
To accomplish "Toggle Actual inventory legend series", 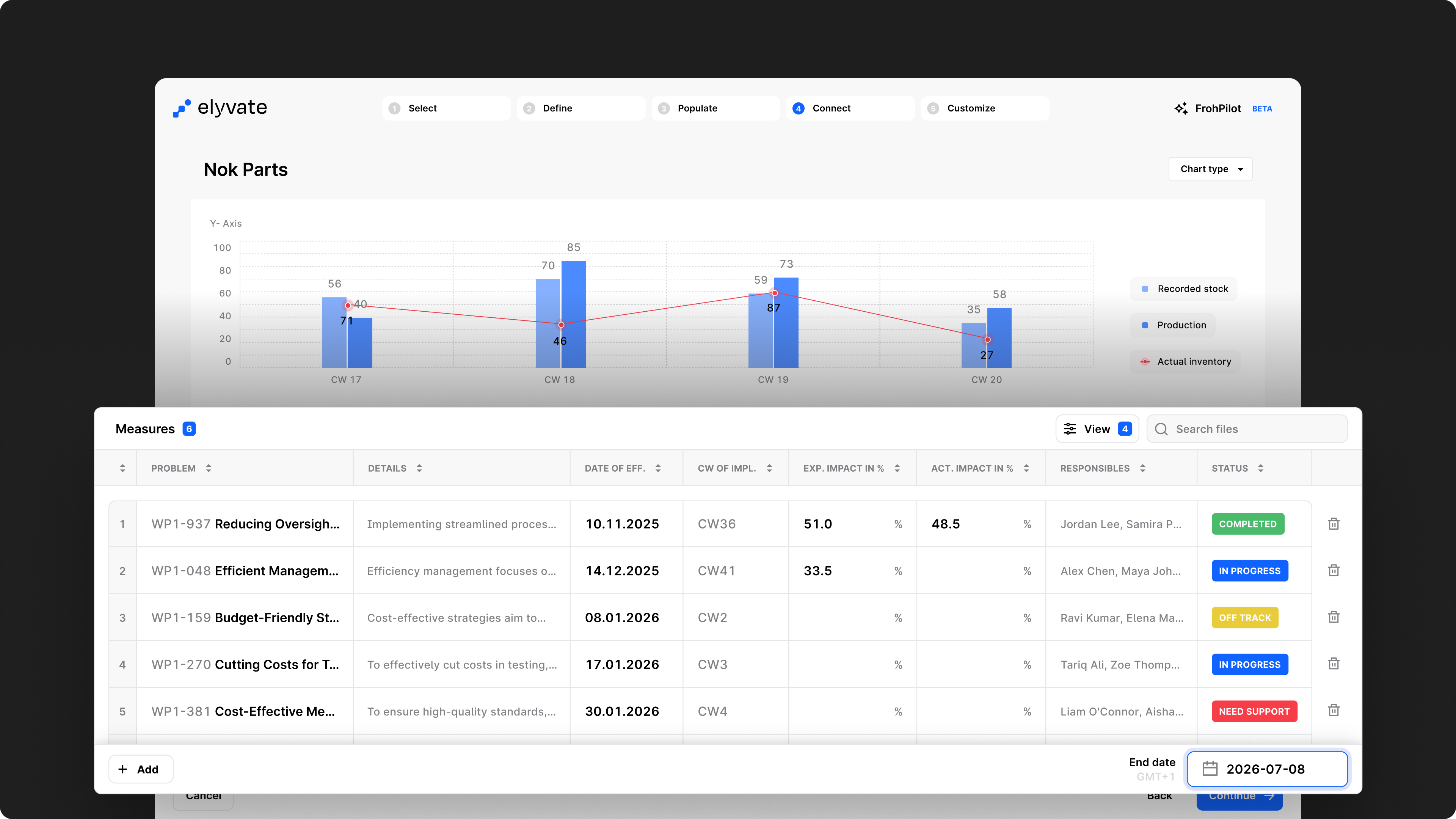I will tap(1185, 362).
